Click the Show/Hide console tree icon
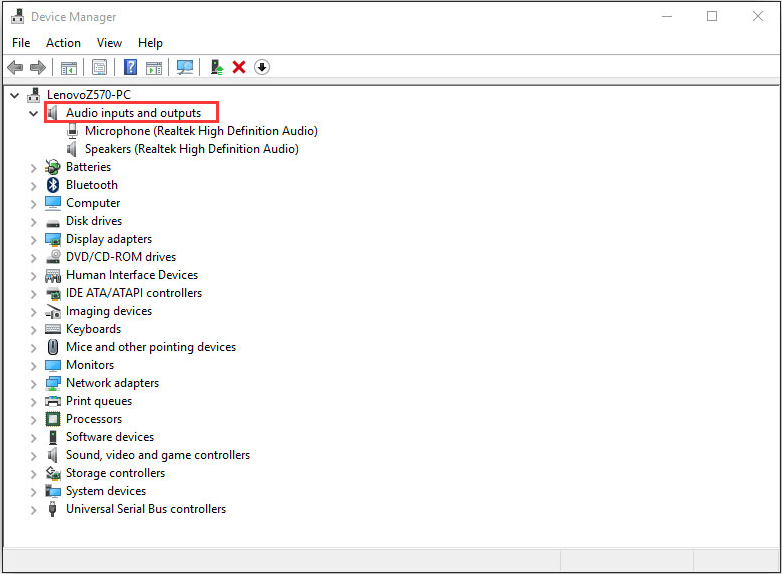The width and height of the screenshot is (782, 574). [69, 67]
